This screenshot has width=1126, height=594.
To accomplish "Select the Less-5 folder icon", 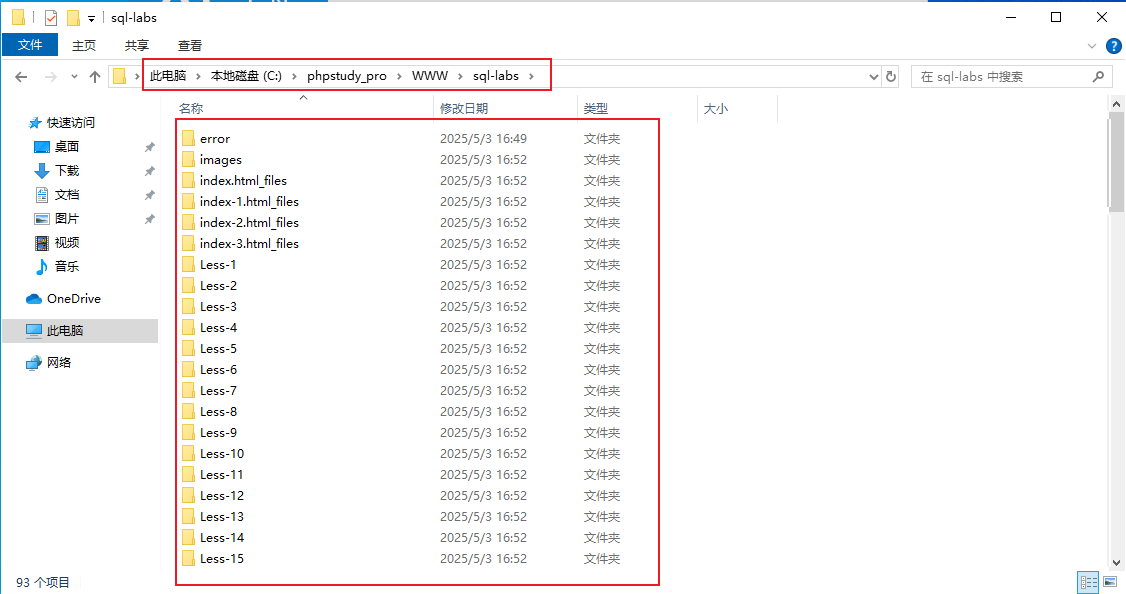I will pos(188,348).
